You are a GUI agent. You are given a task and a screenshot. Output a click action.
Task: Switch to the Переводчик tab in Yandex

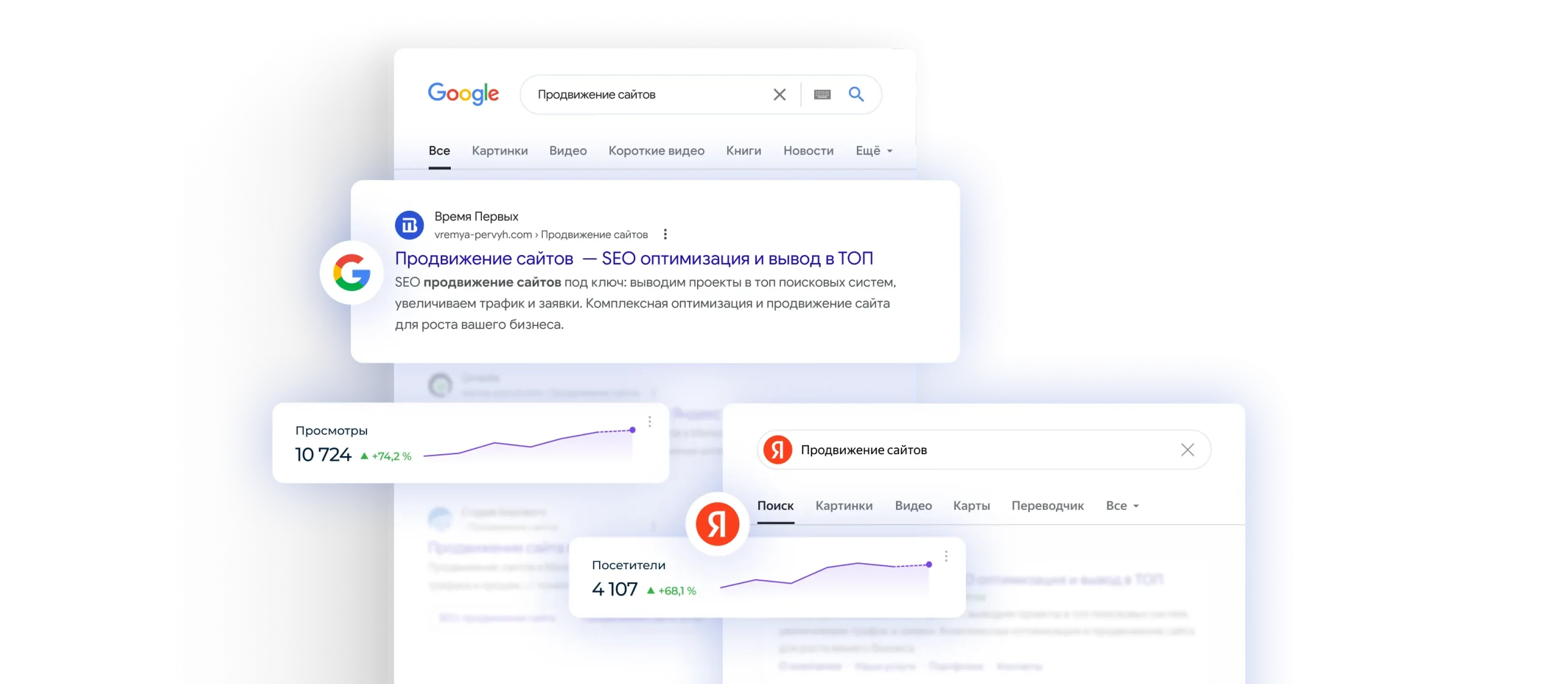(x=1047, y=506)
